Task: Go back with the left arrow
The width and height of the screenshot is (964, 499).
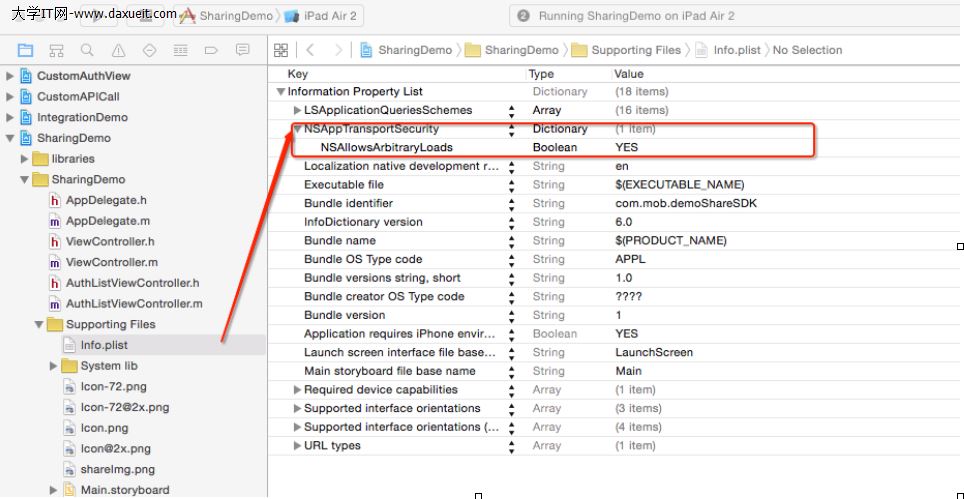Action: click(311, 50)
